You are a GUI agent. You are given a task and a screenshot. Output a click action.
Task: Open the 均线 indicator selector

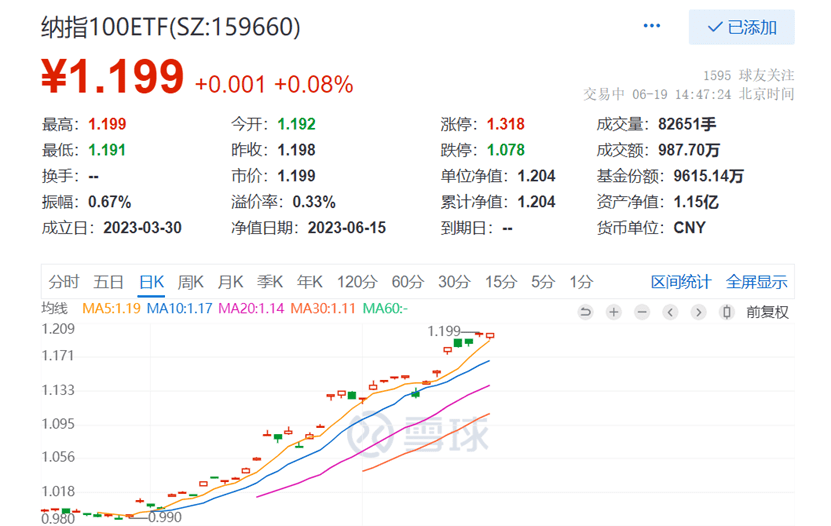pyautogui.click(x=55, y=309)
